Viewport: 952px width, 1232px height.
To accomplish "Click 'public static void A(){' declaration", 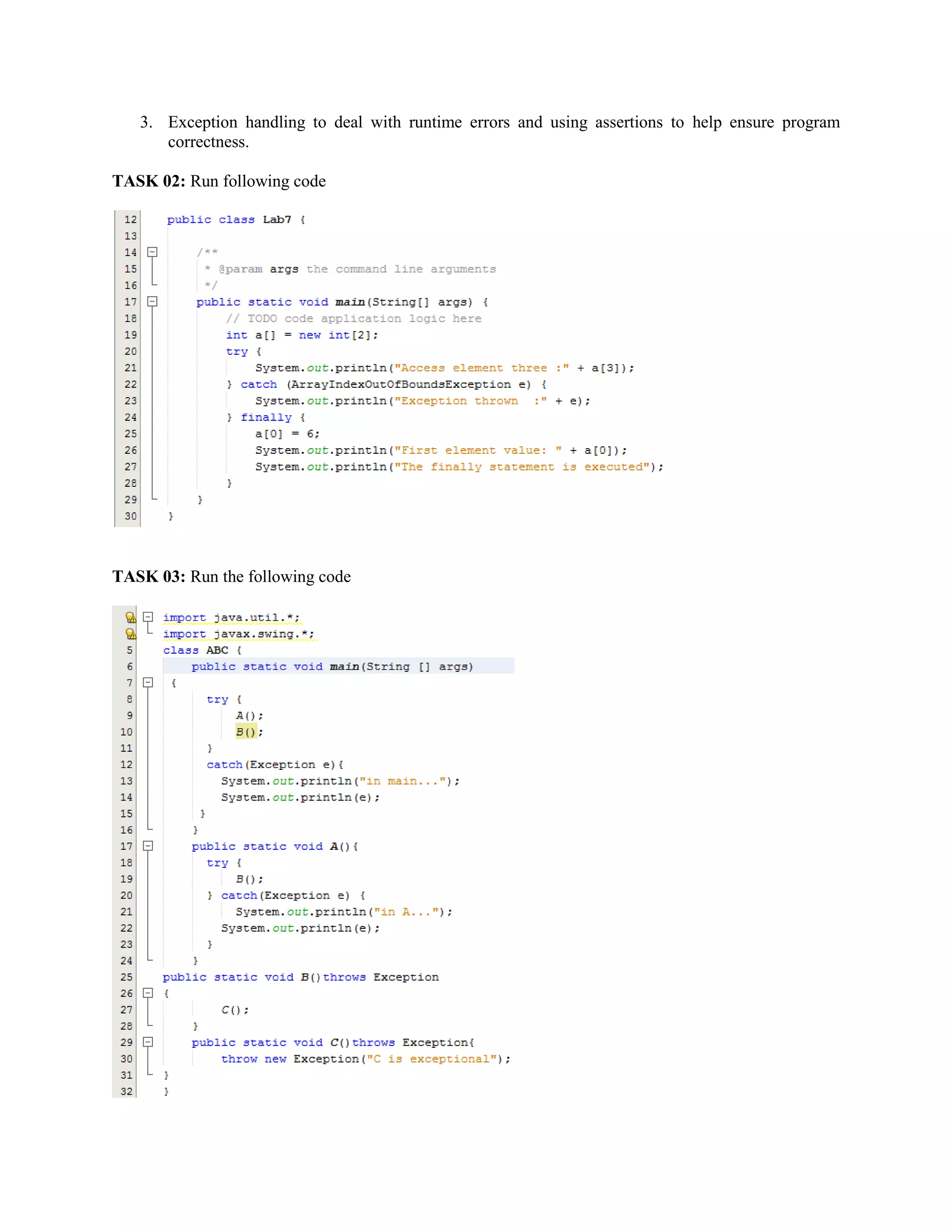I will click(275, 847).
